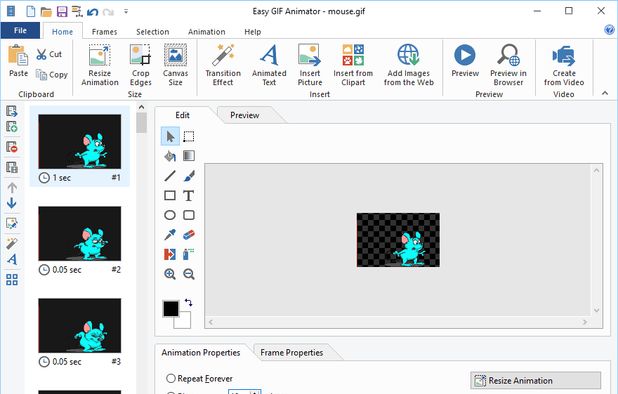The image size is (618, 394).
Task: Move frame up using sidebar arrow
Action: (12, 188)
